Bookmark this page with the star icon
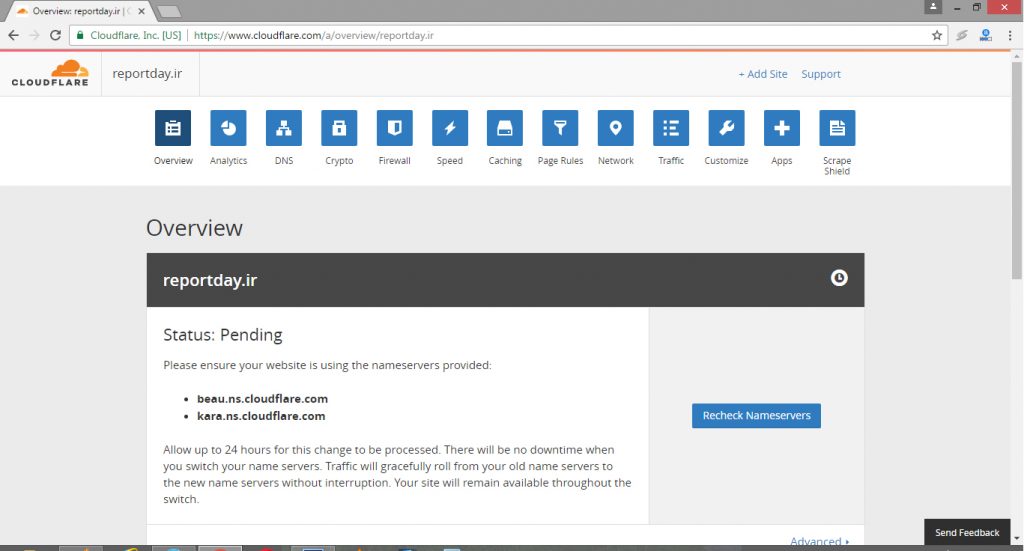 [x=937, y=35]
